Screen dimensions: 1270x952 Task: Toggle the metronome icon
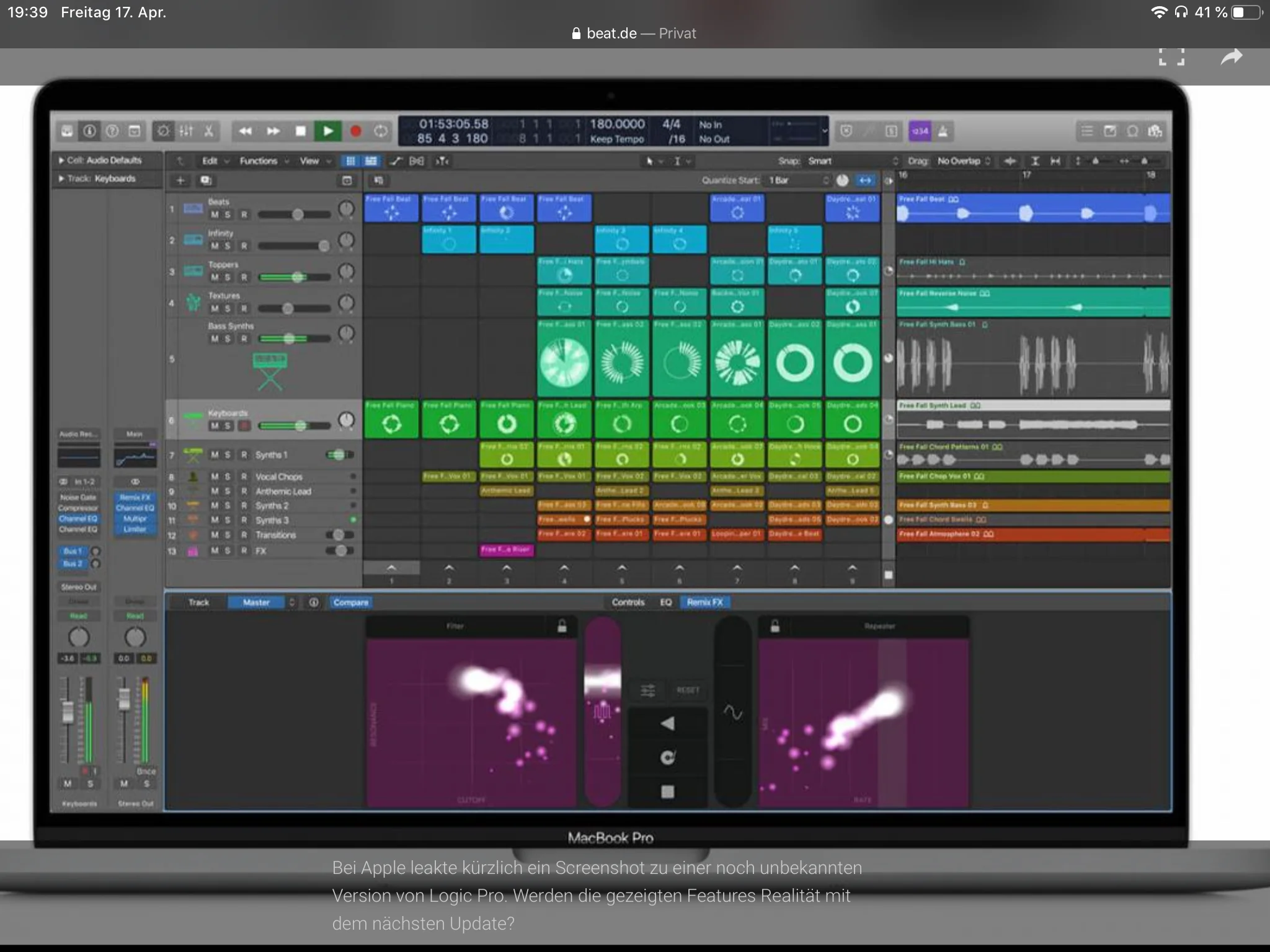coord(943,131)
